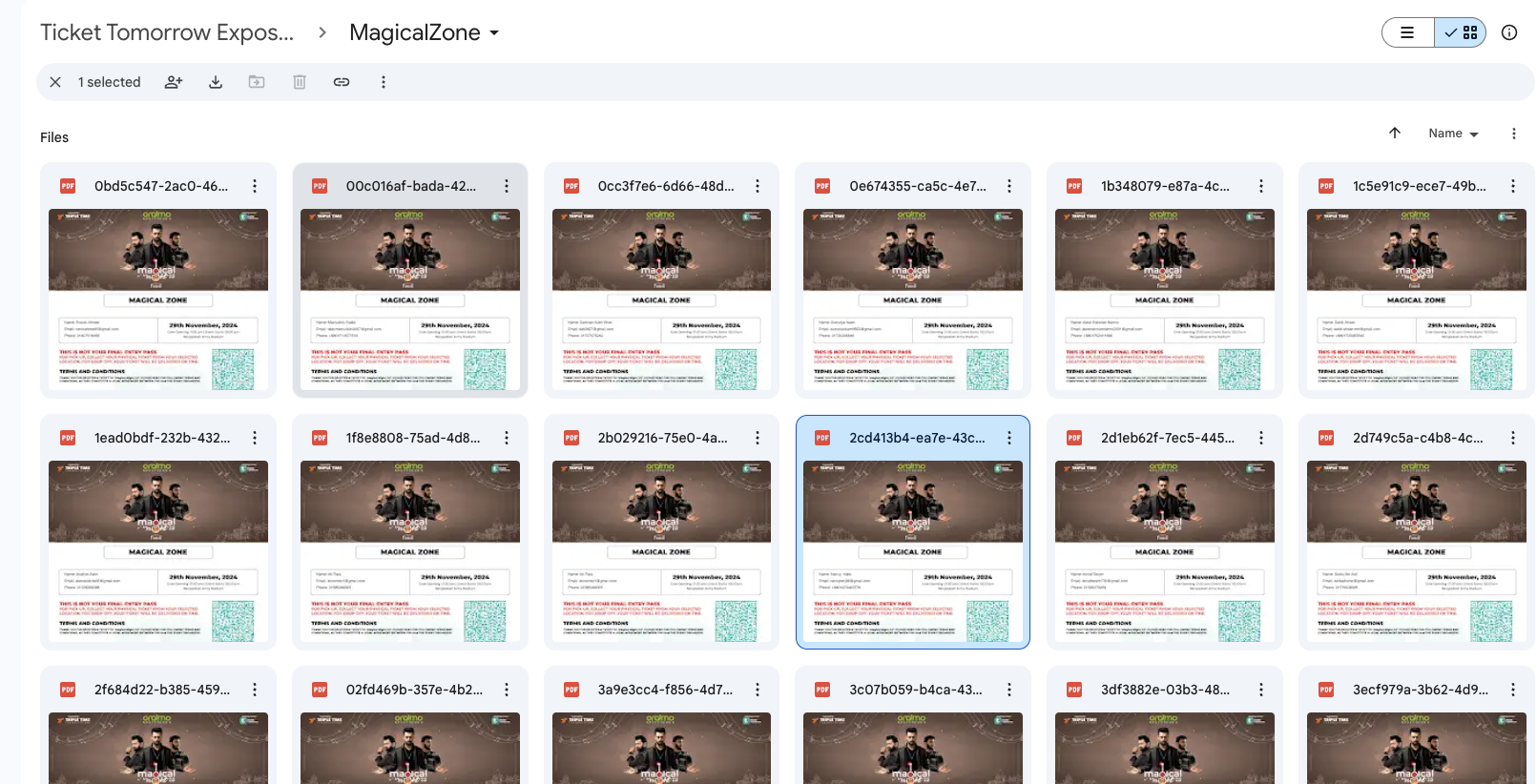
Task: Clear the current file selection
Action: [x=55, y=82]
